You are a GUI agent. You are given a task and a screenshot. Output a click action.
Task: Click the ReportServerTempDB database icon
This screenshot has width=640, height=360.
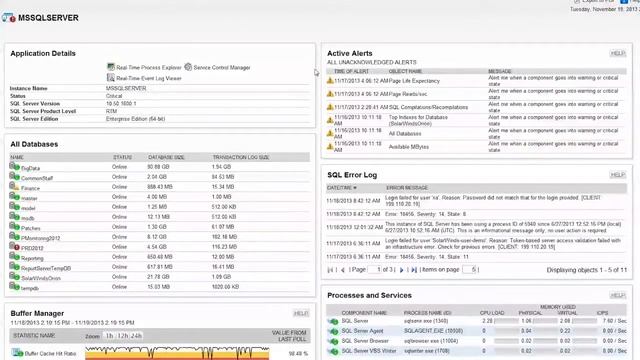[x=14, y=267]
